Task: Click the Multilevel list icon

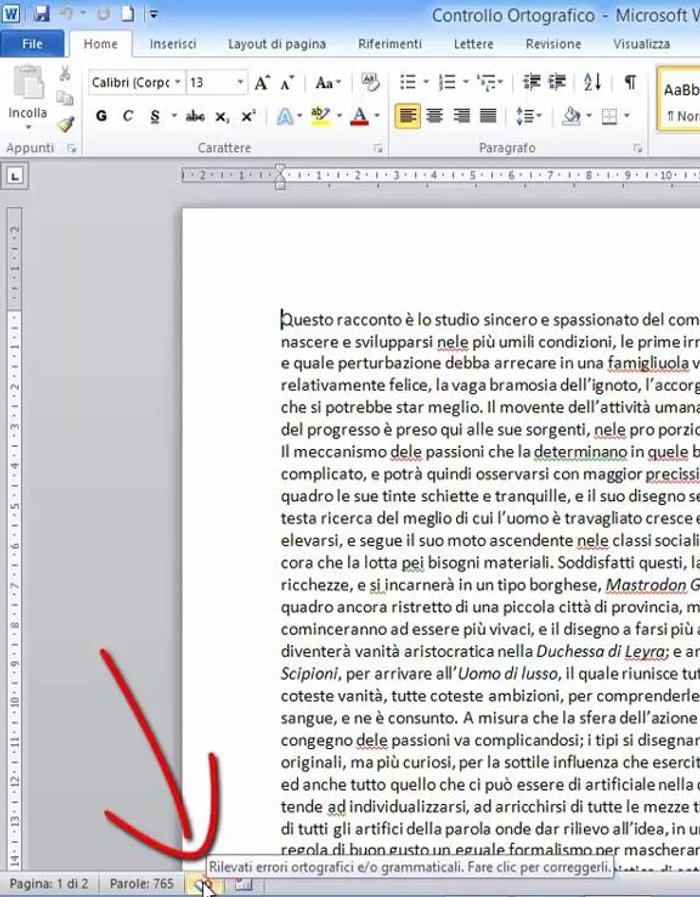Action: point(487,83)
